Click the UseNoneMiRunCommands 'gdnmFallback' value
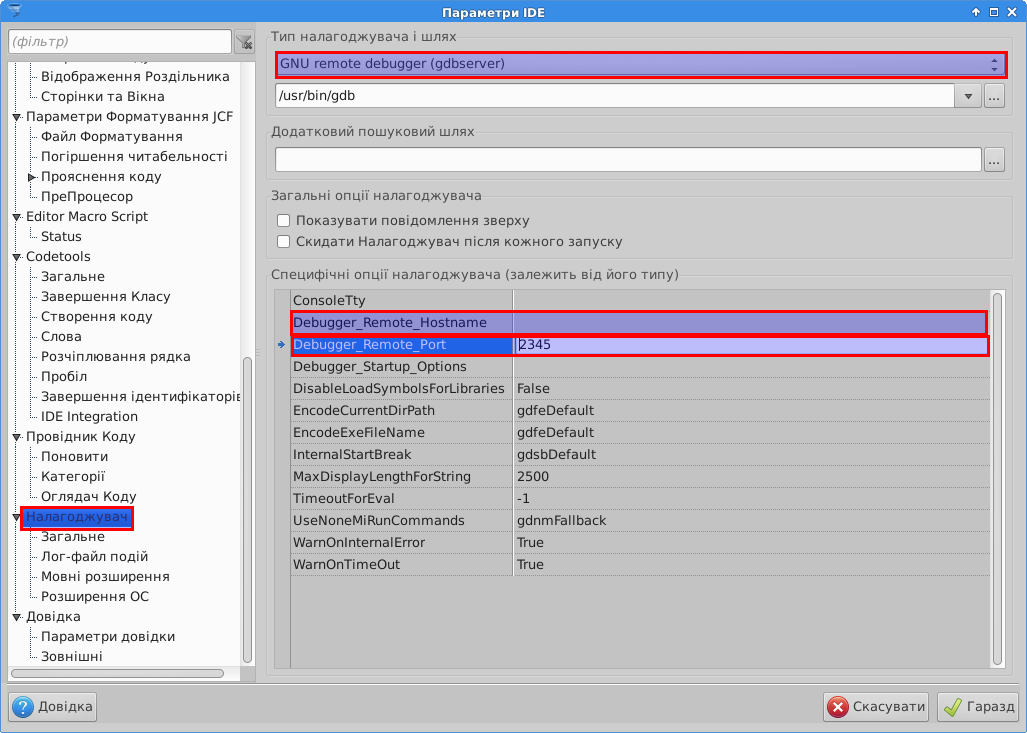 tap(561, 521)
